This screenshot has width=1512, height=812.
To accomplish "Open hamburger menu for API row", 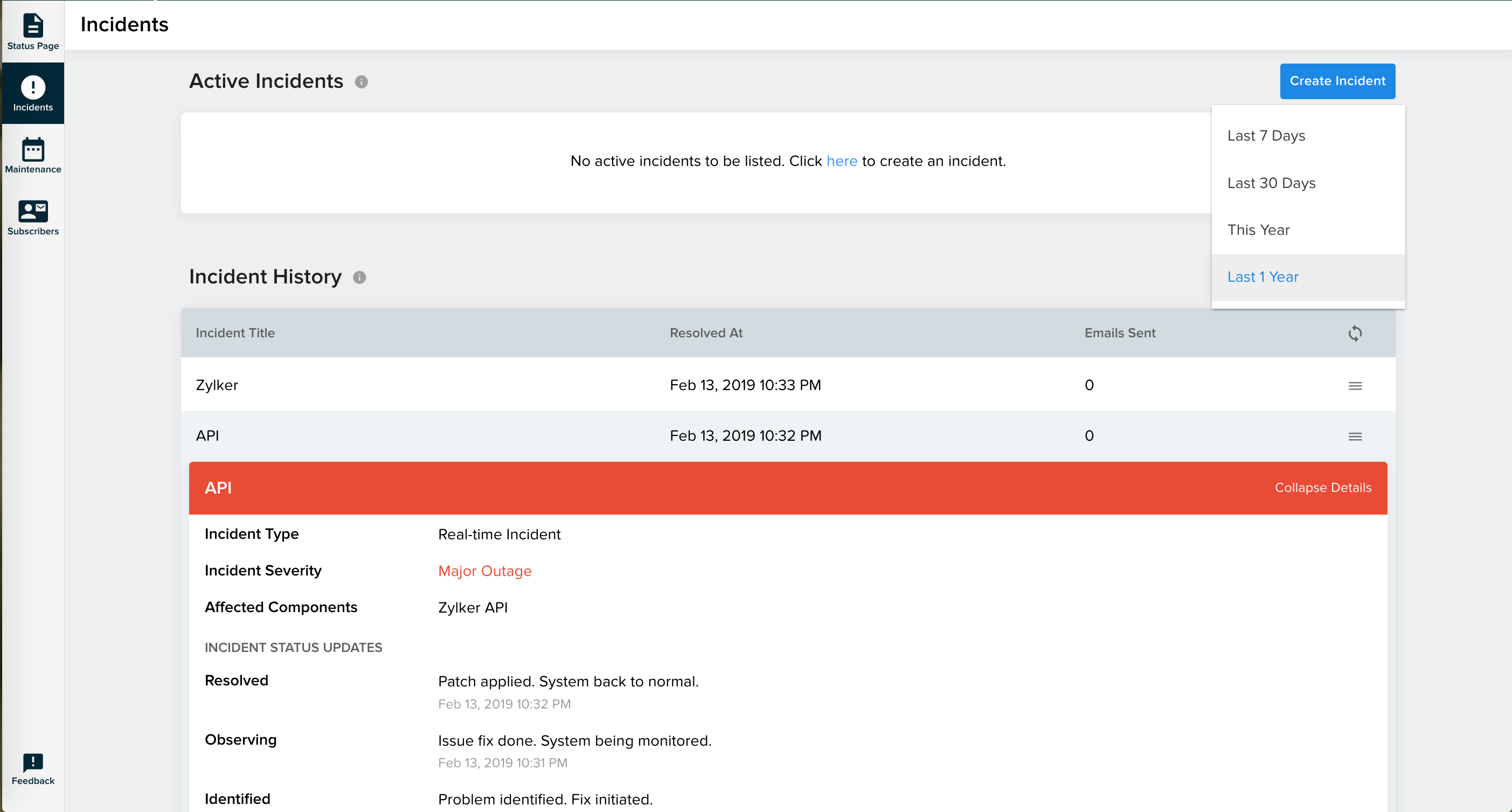I will click(x=1355, y=436).
